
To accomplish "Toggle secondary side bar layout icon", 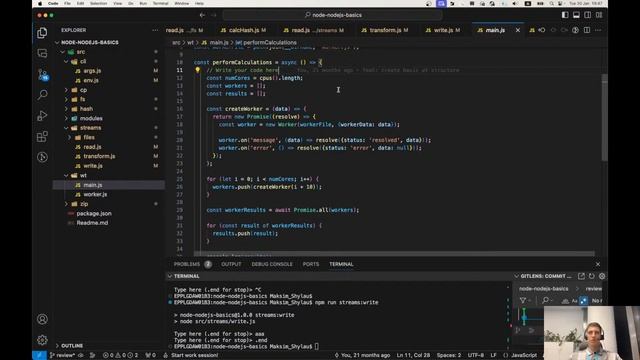I will [587, 15].
